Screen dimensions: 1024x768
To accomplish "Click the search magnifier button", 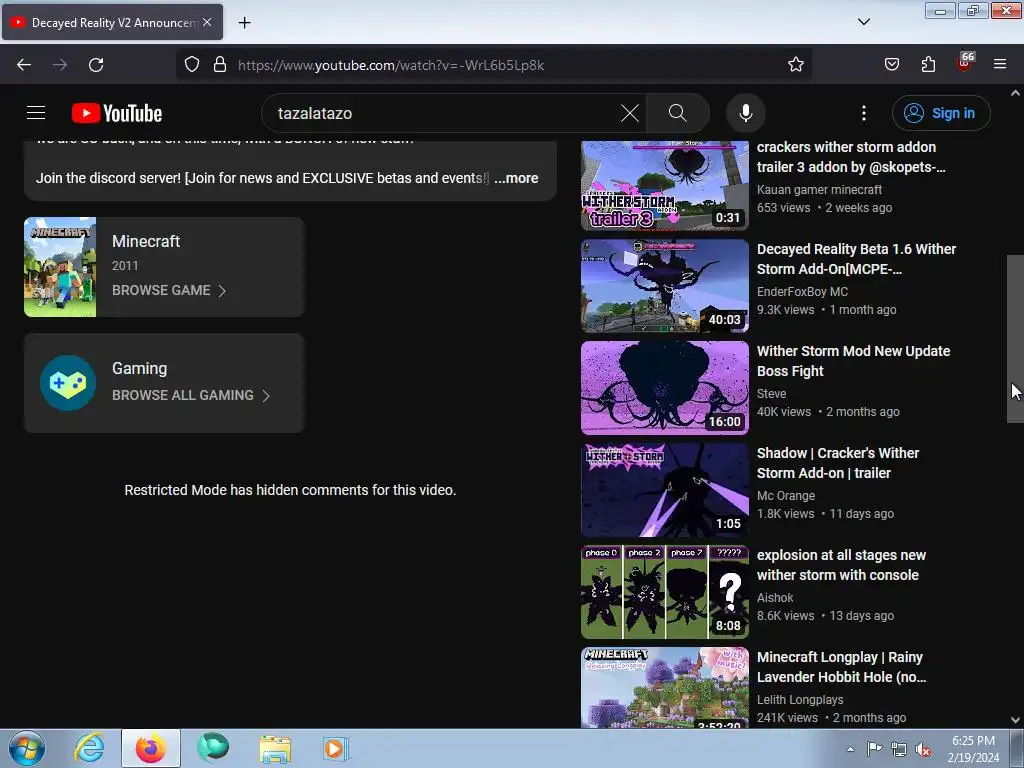I will tap(678, 113).
